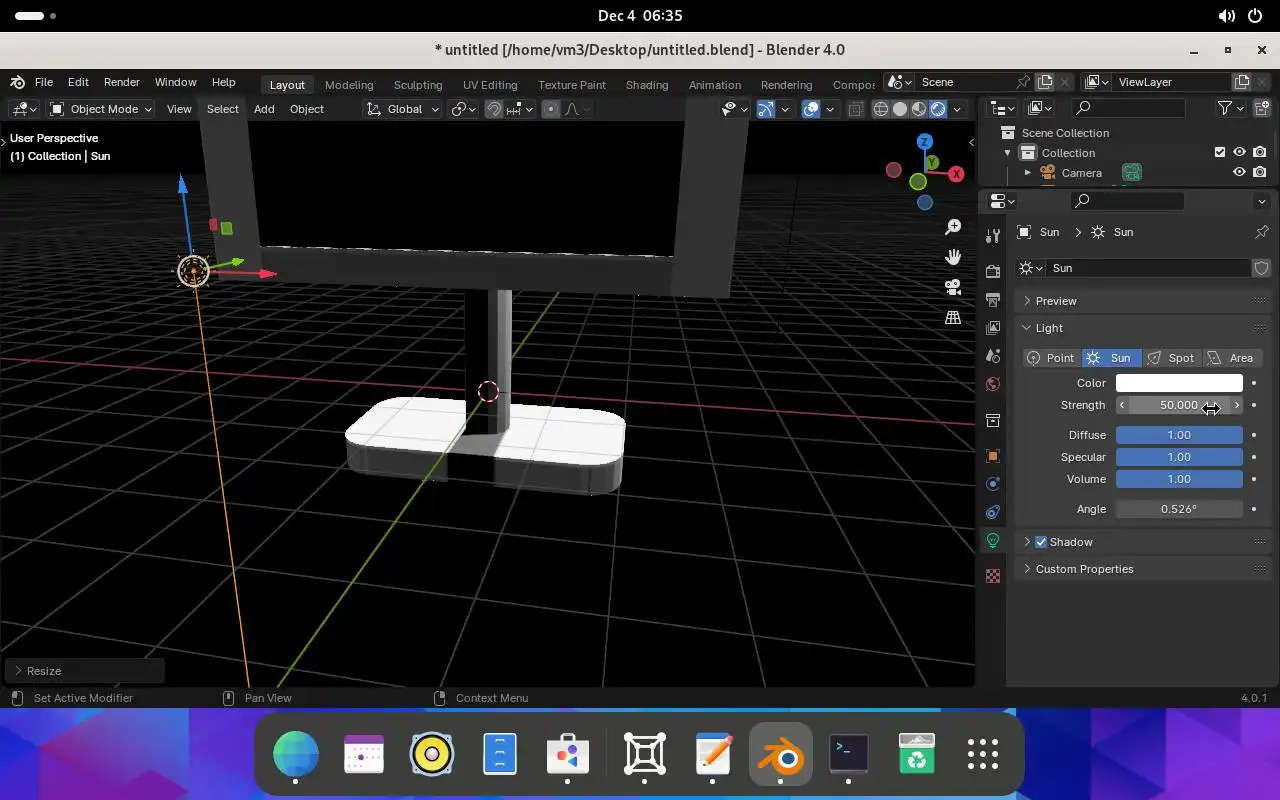Viewport: 1280px width, 800px height.
Task: Open outliner filter dropdown
Action: [1229, 108]
